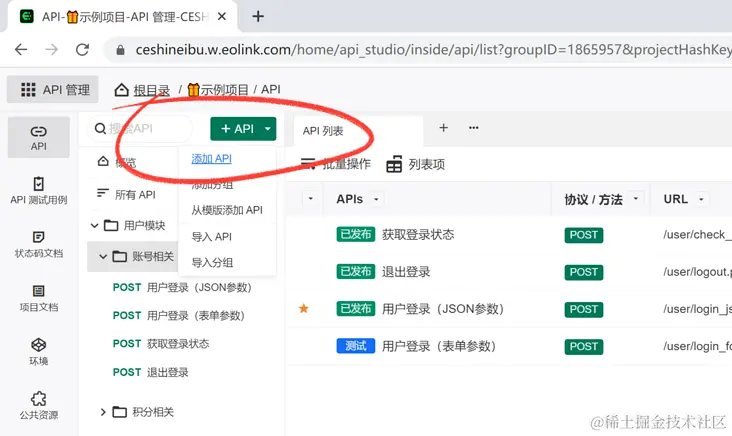
Task: Open 获取登录状态 in API list table
Action: coord(418,234)
